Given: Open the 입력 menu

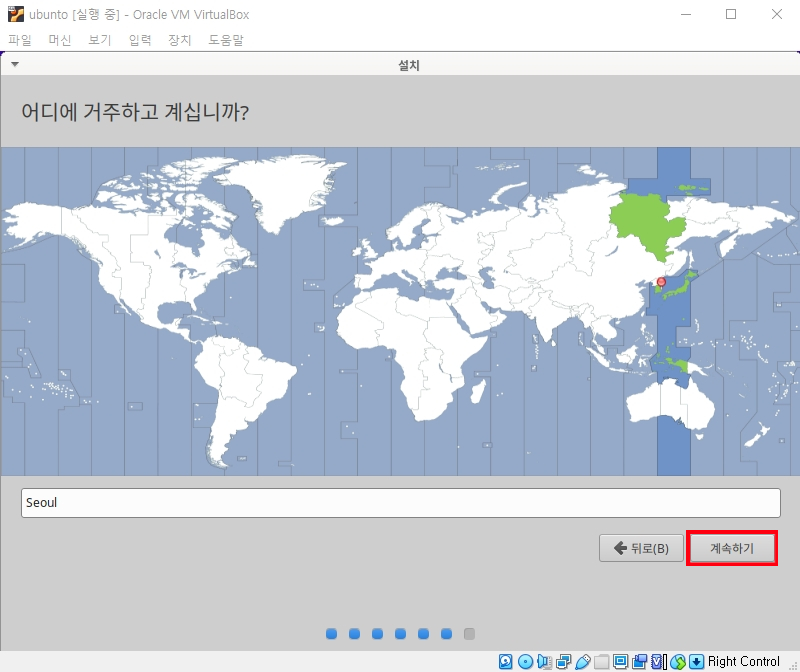Looking at the screenshot, I should (140, 40).
